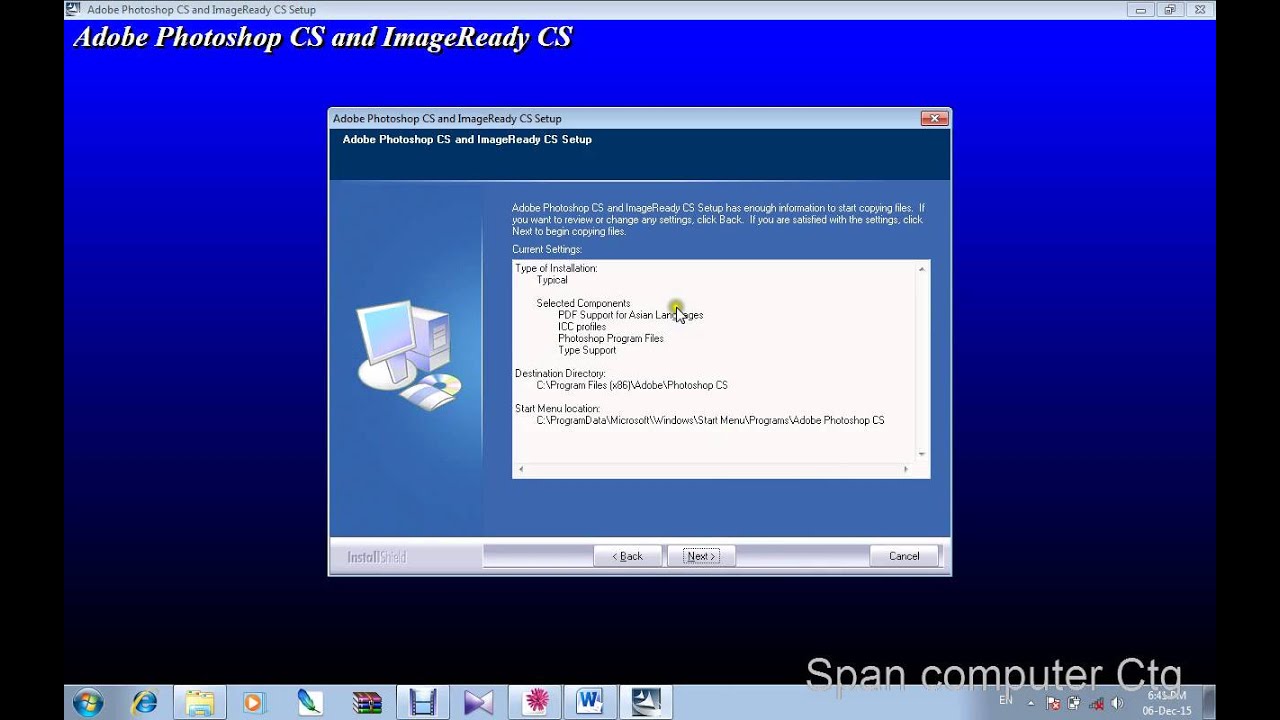Click the volume speaker icon in tray
The width and height of the screenshot is (1280, 720).
tap(1117, 704)
